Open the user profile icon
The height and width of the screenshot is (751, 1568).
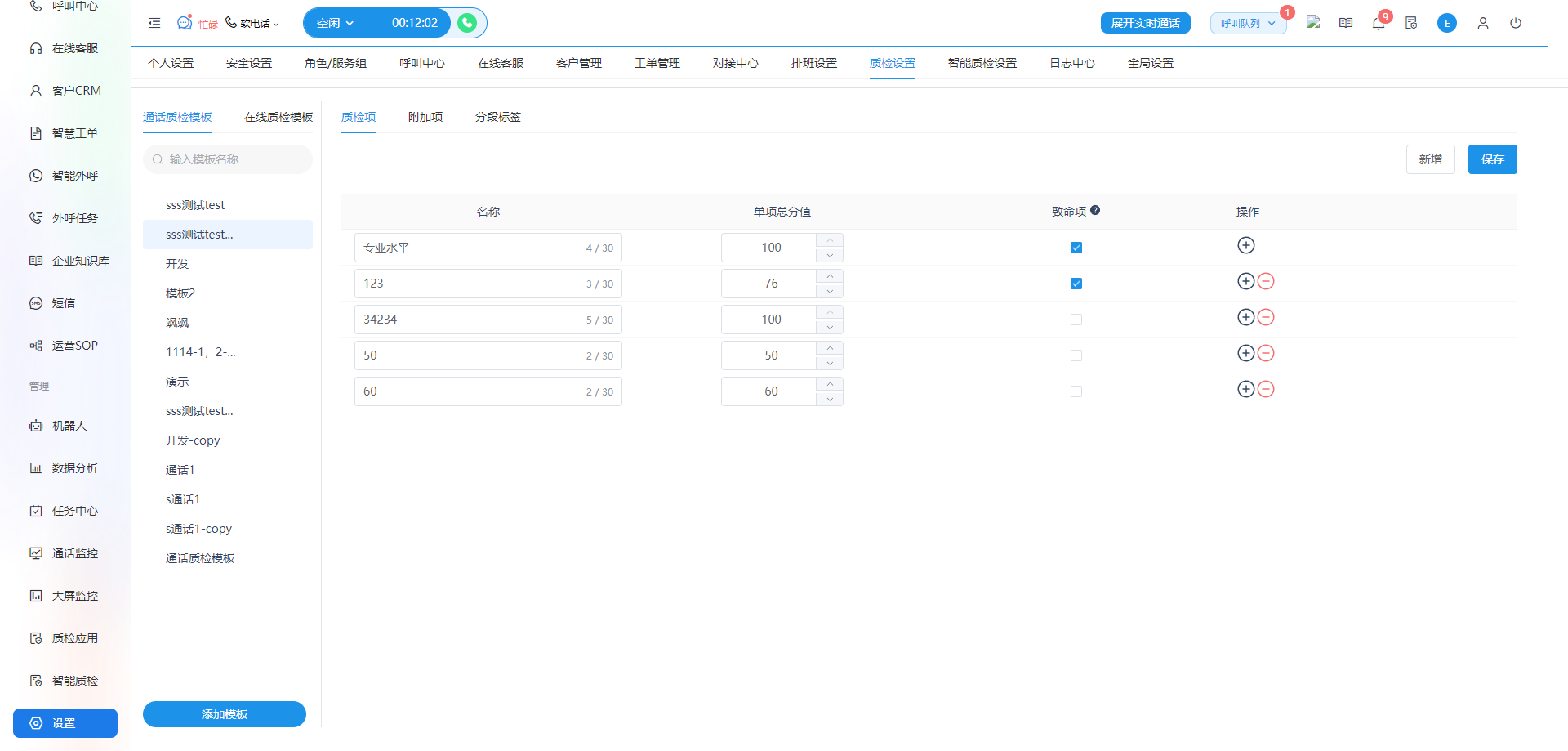tap(1483, 23)
